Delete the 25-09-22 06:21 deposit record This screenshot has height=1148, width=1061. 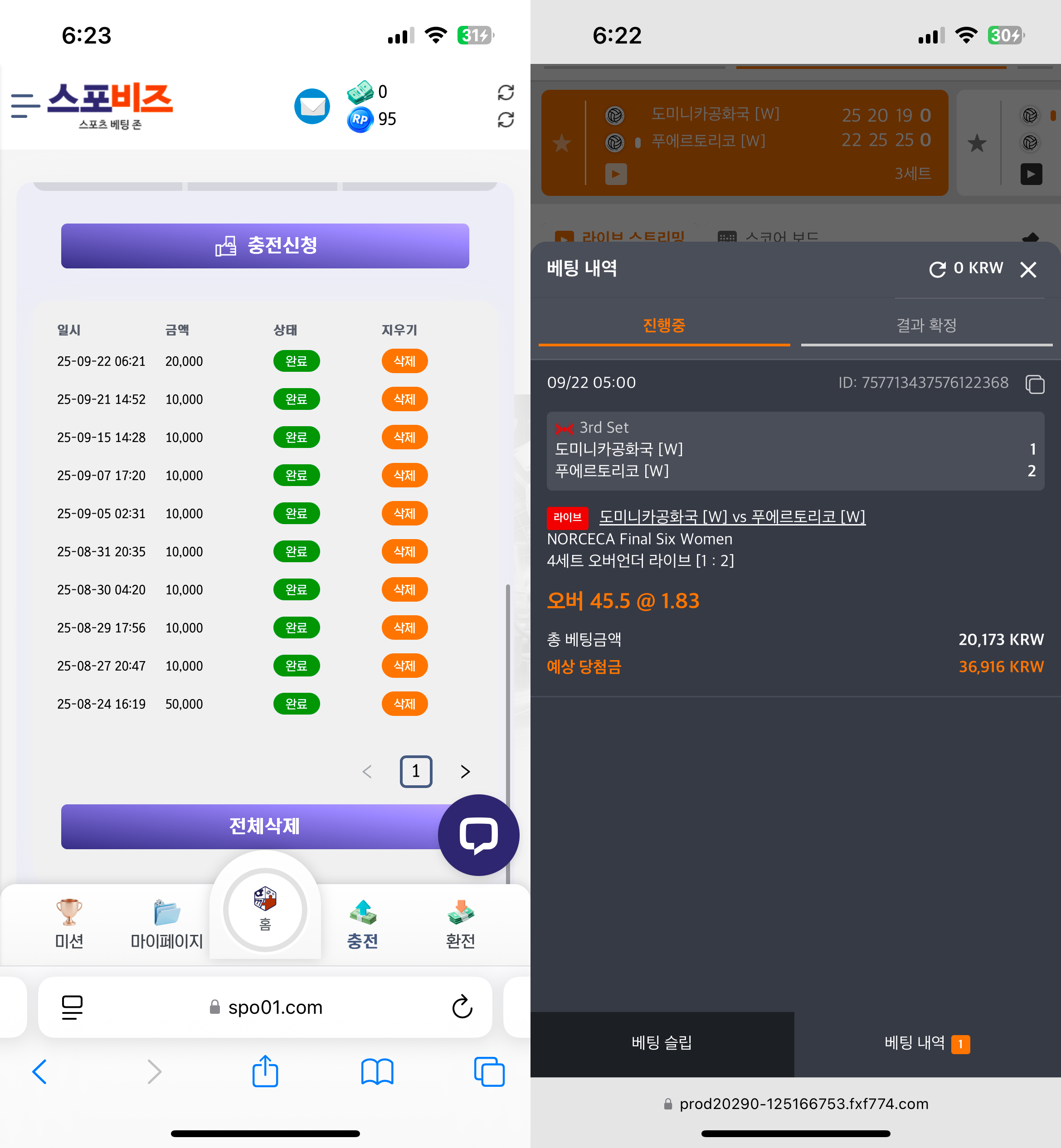click(x=404, y=361)
